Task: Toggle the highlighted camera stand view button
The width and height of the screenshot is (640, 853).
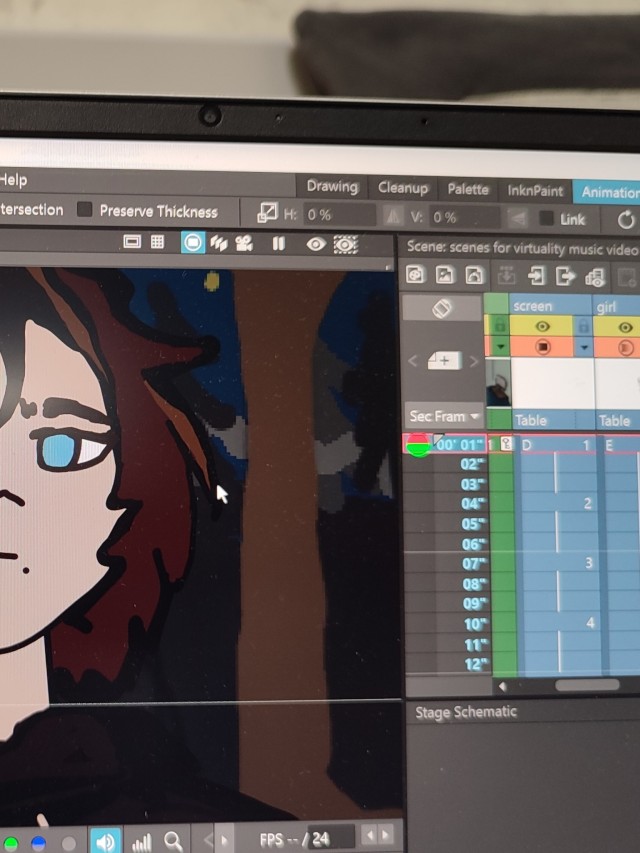Action: coord(193,243)
